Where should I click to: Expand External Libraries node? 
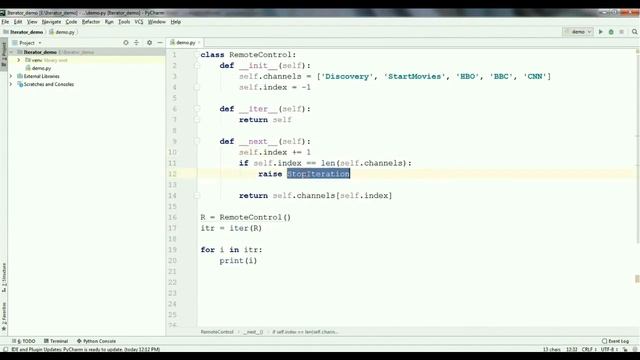click(11, 76)
